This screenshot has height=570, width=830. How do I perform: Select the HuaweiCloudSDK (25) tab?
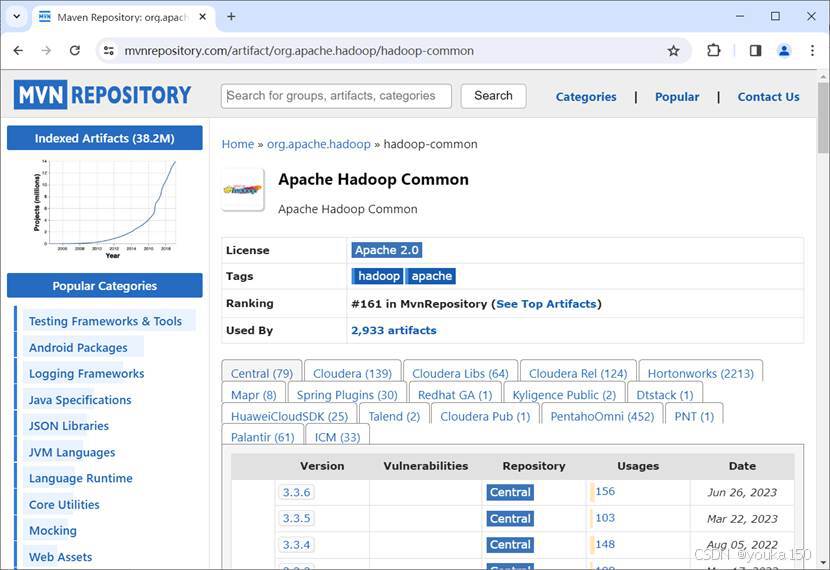(289, 417)
